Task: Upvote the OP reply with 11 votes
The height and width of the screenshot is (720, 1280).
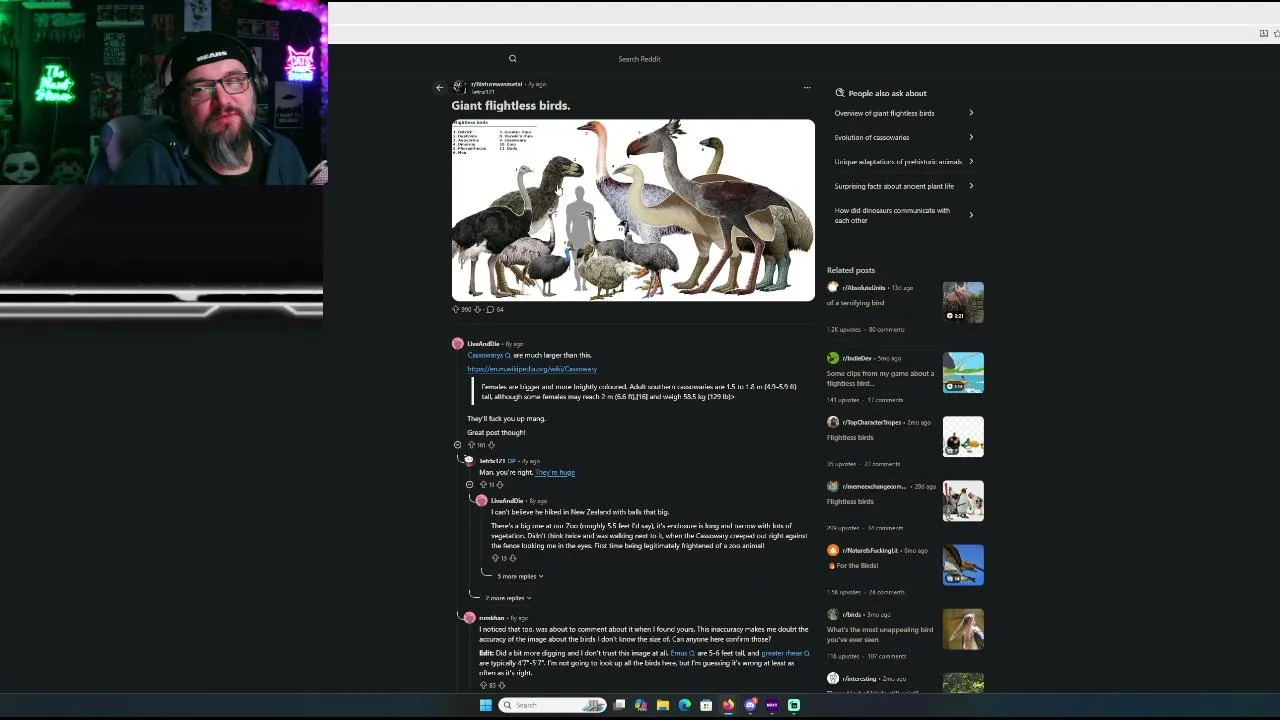Action: 483,485
